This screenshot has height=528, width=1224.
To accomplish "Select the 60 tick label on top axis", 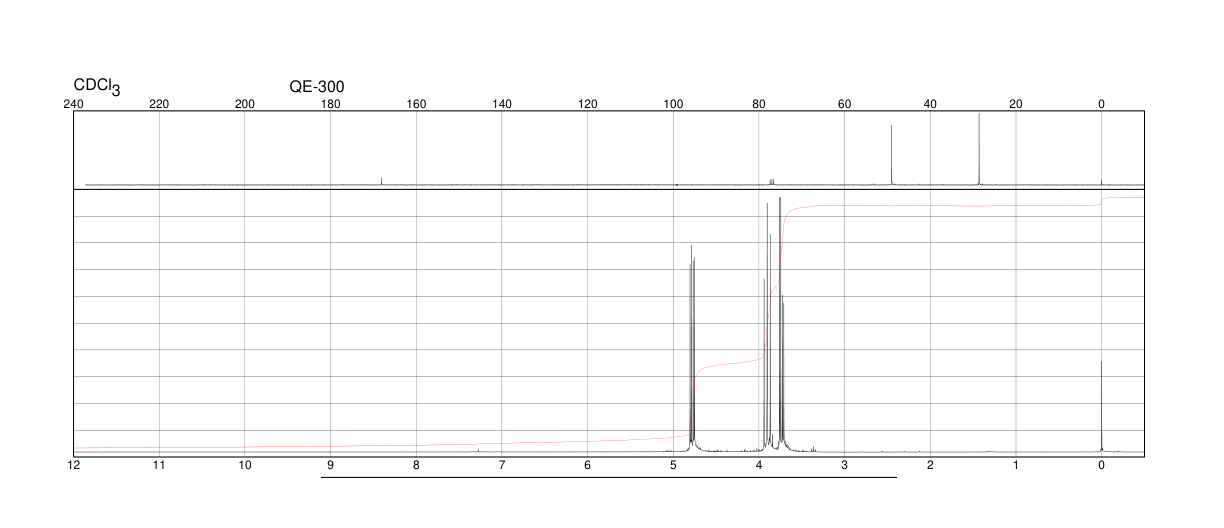I will click(844, 104).
